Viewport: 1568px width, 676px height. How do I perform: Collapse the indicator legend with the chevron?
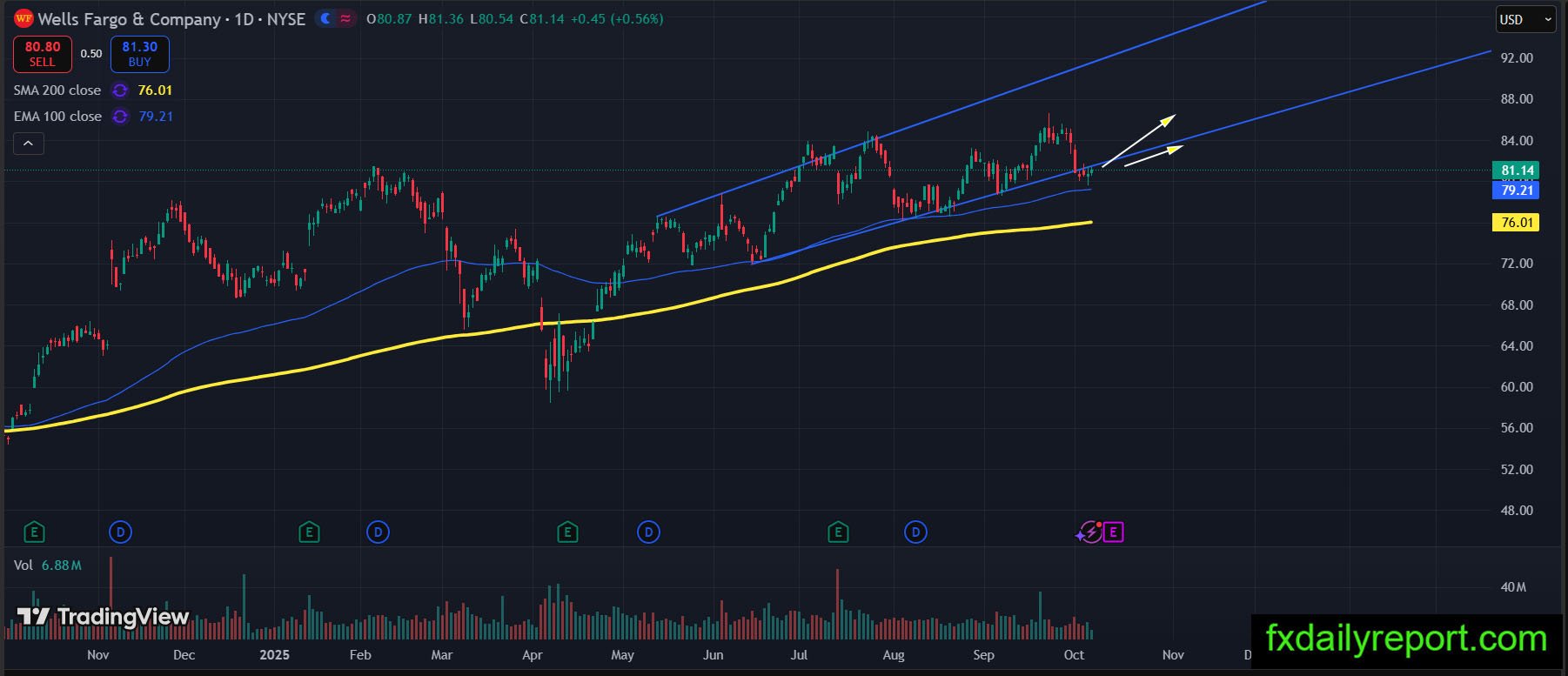click(28, 144)
